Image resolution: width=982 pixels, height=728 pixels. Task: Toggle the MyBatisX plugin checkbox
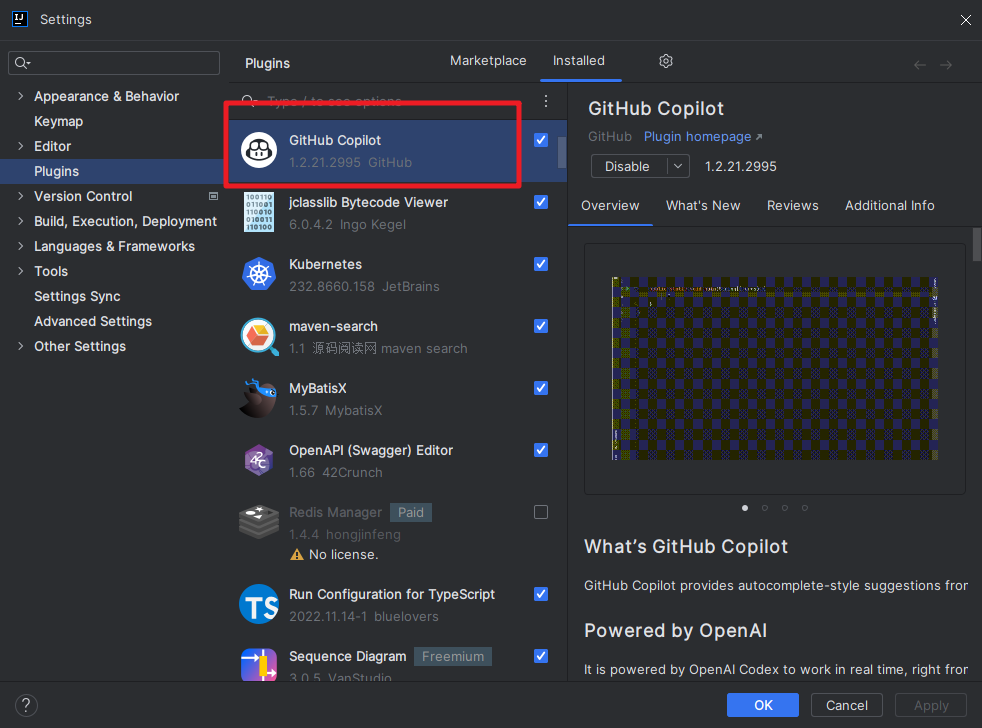(x=541, y=388)
